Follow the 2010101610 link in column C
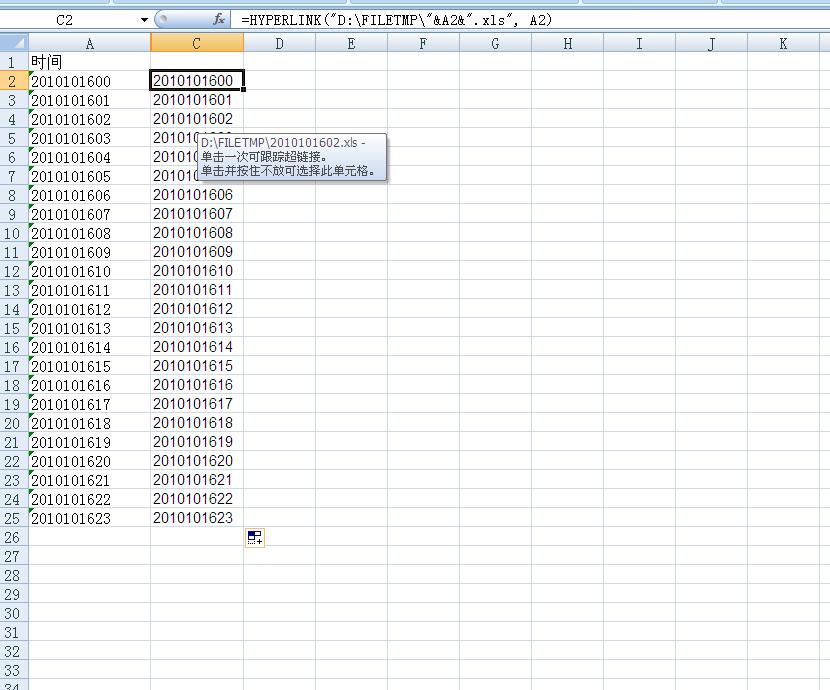The image size is (830, 690). coord(192,271)
